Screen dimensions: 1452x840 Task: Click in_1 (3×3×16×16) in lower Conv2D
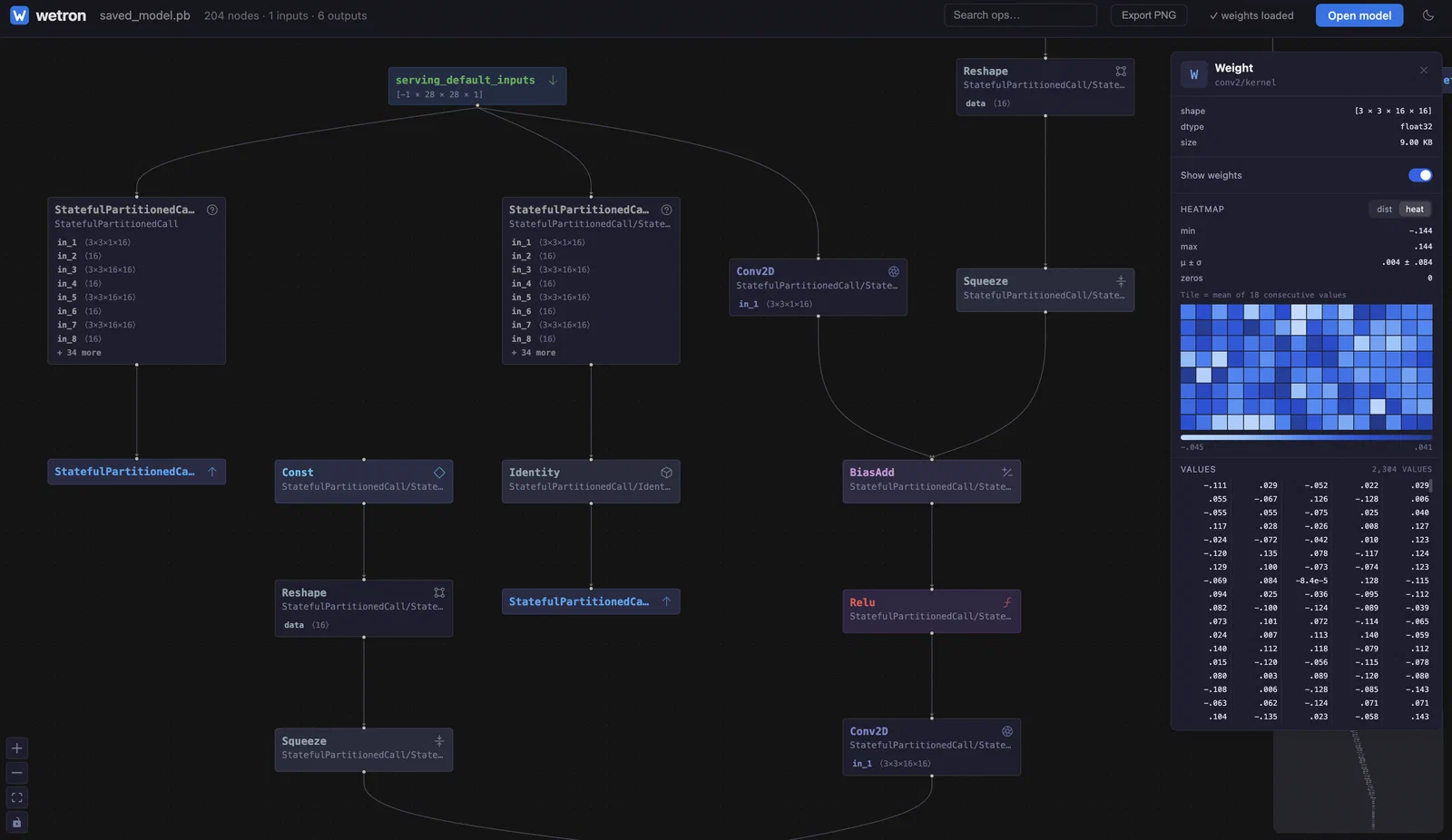pos(891,764)
